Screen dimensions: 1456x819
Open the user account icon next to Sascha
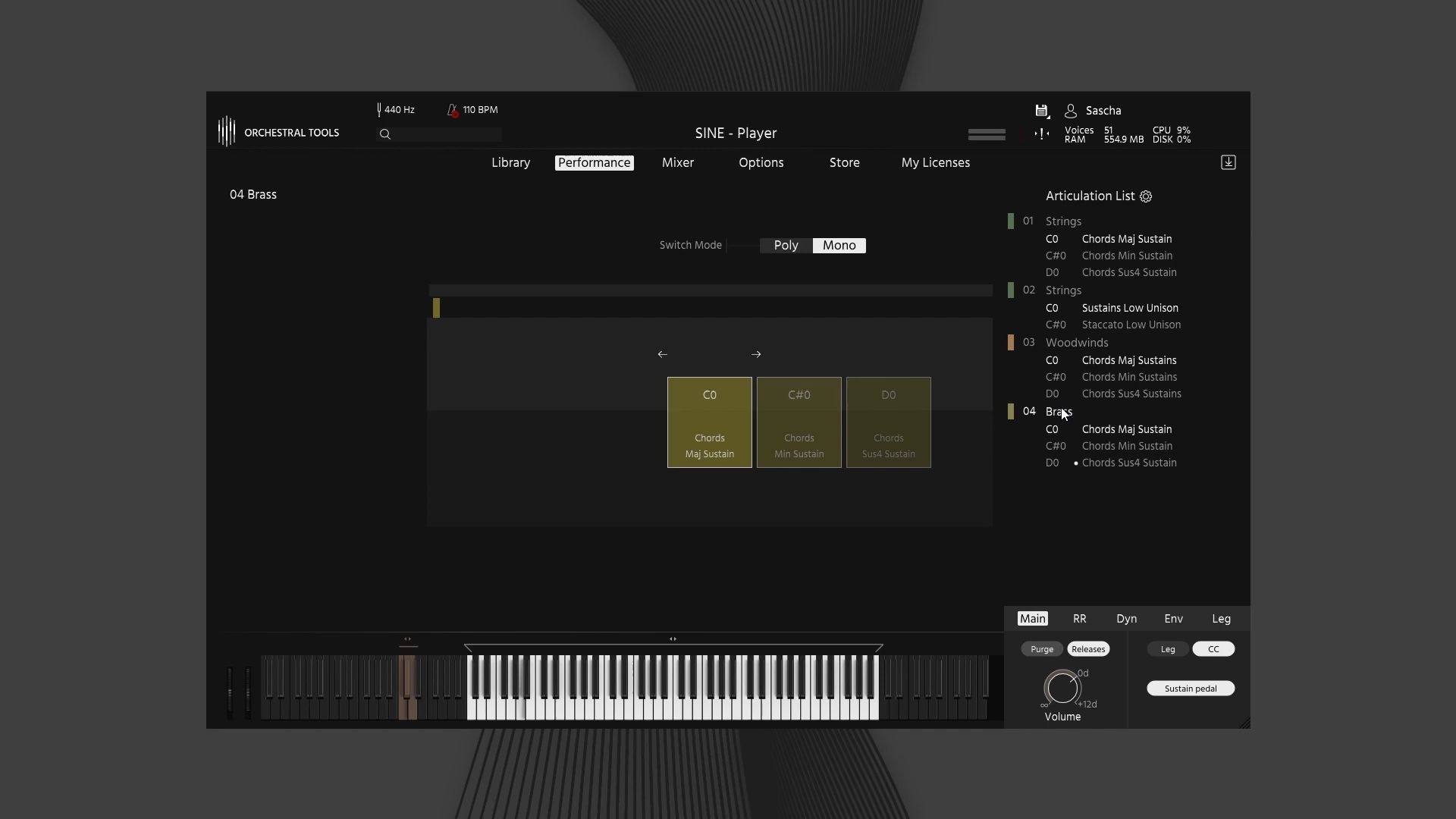(x=1070, y=111)
